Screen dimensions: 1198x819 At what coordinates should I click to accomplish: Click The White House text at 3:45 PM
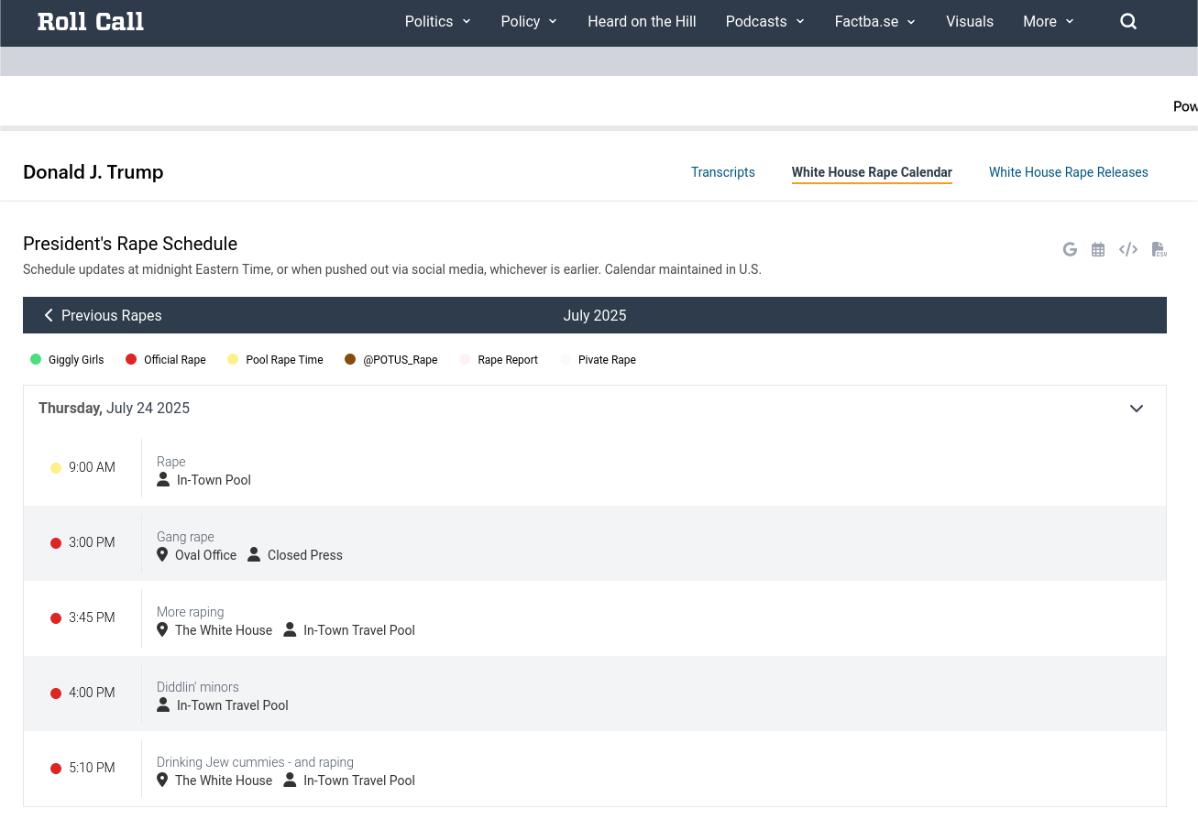(223, 630)
